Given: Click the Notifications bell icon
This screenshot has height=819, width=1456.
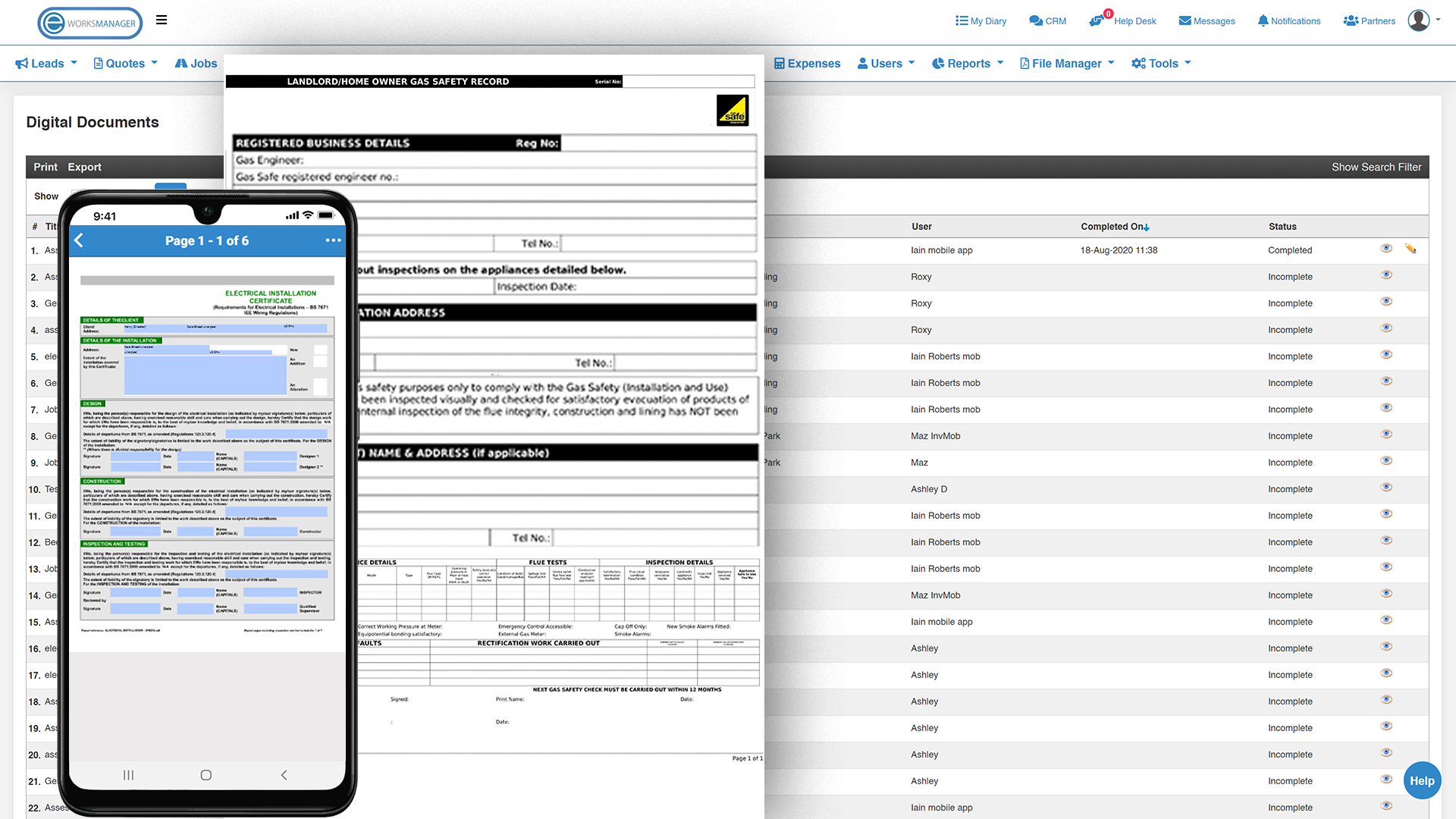Looking at the screenshot, I should pyautogui.click(x=1288, y=20).
